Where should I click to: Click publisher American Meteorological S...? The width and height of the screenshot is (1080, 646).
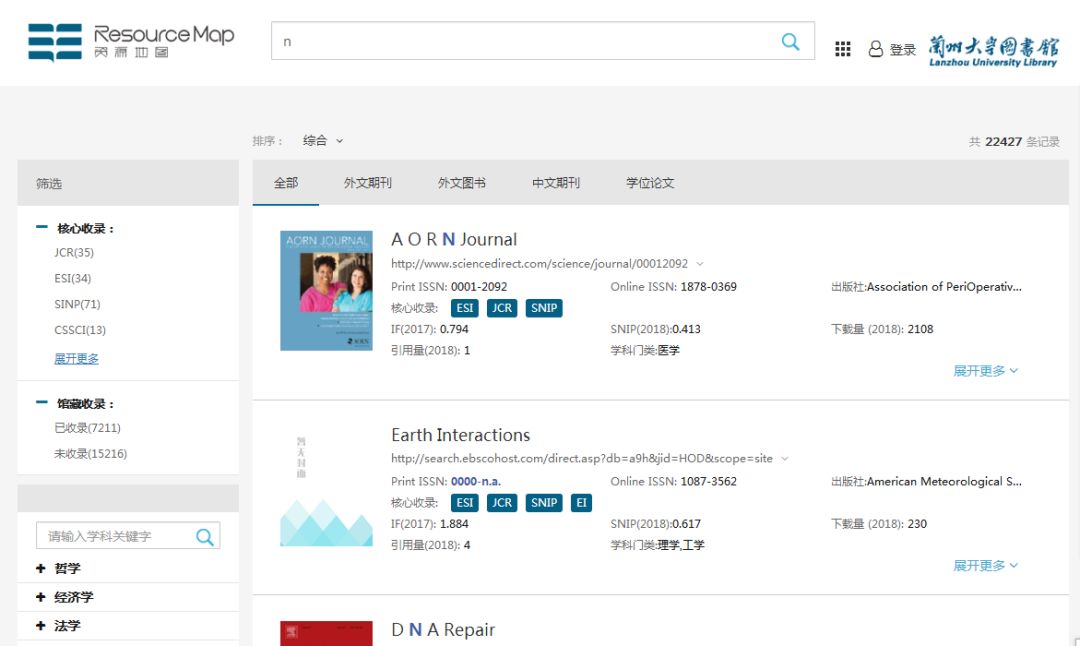[x=944, y=482]
